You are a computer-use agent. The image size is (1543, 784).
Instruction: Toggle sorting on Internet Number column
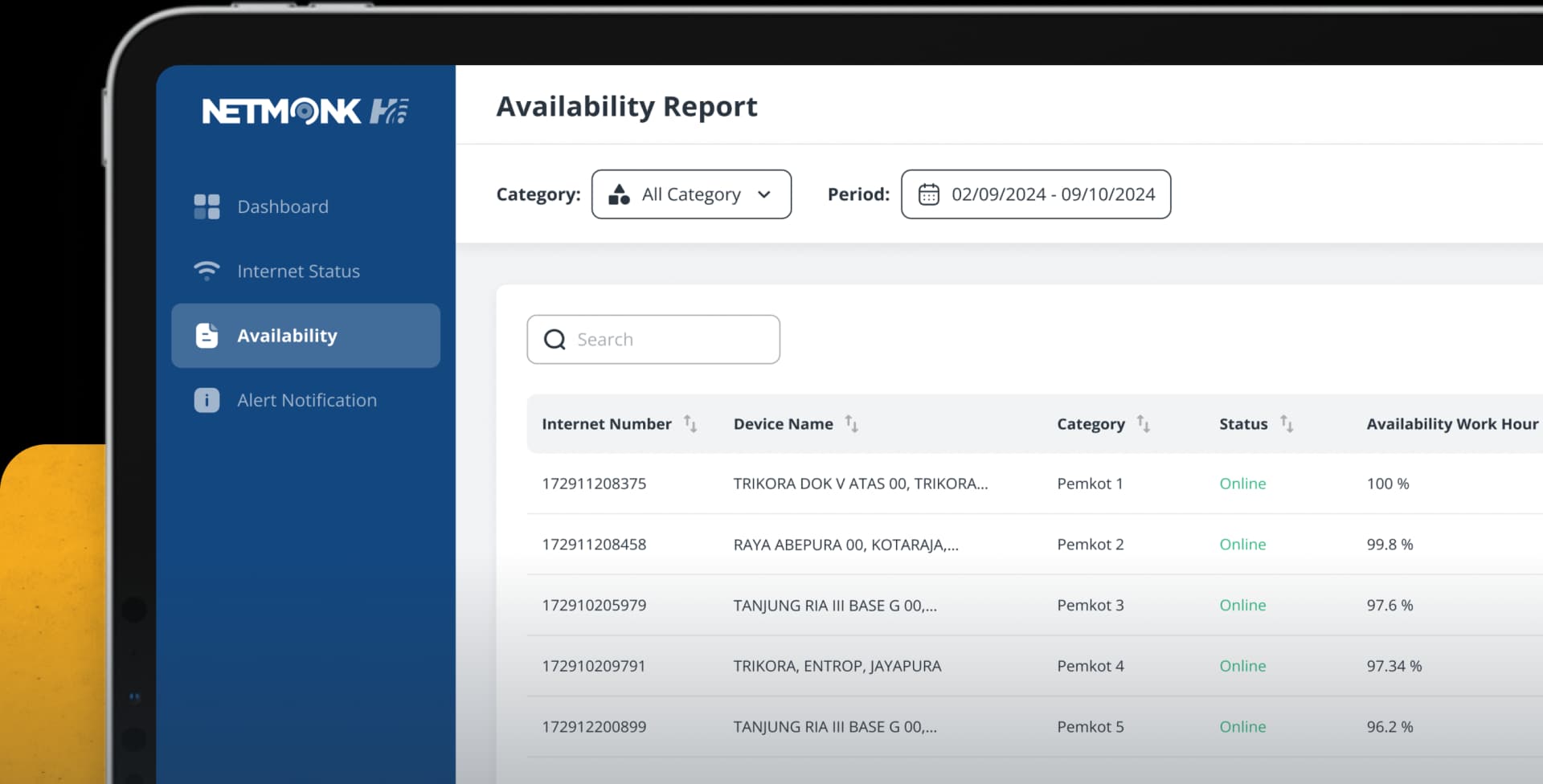(x=691, y=423)
